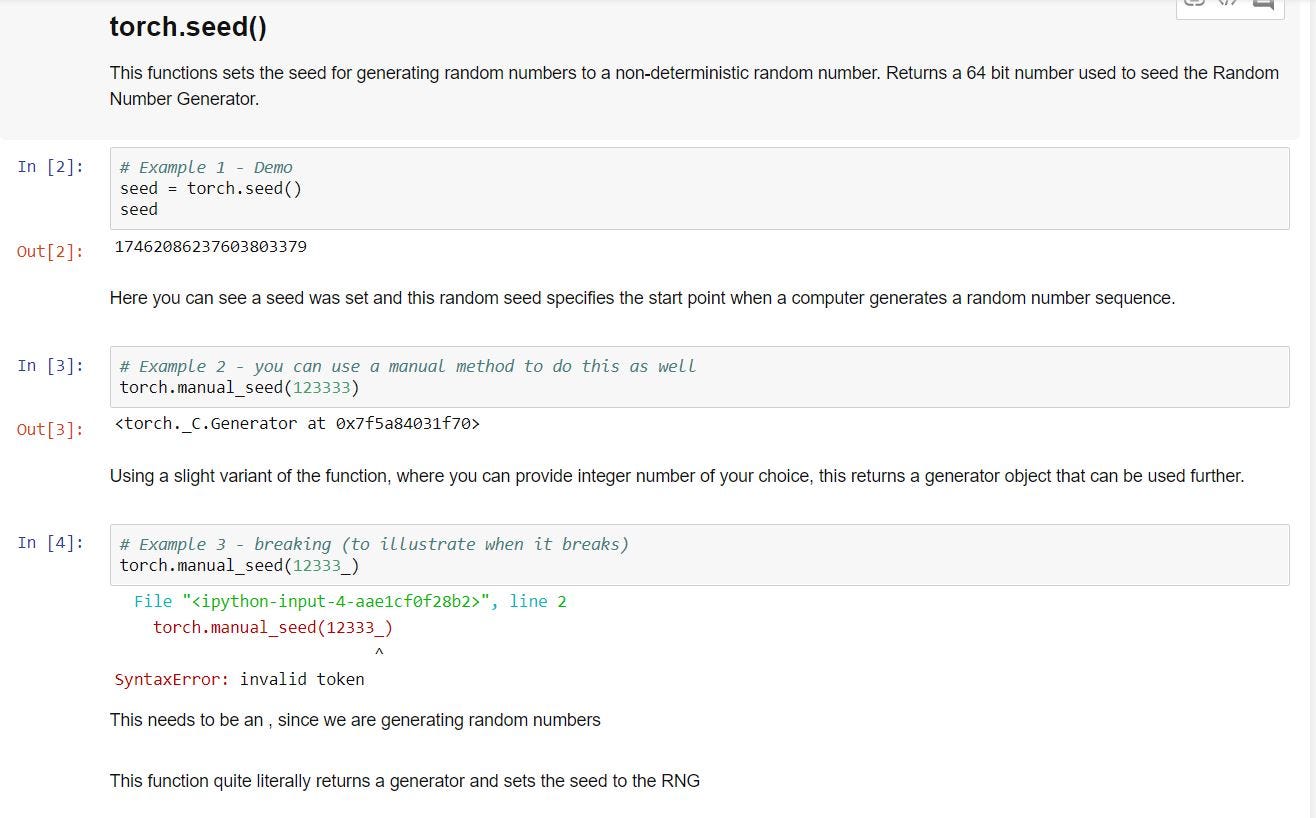The height and width of the screenshot is (818, 1316).
Task: Click the torch._C.Generator output text
Action: tap(297, 424)
